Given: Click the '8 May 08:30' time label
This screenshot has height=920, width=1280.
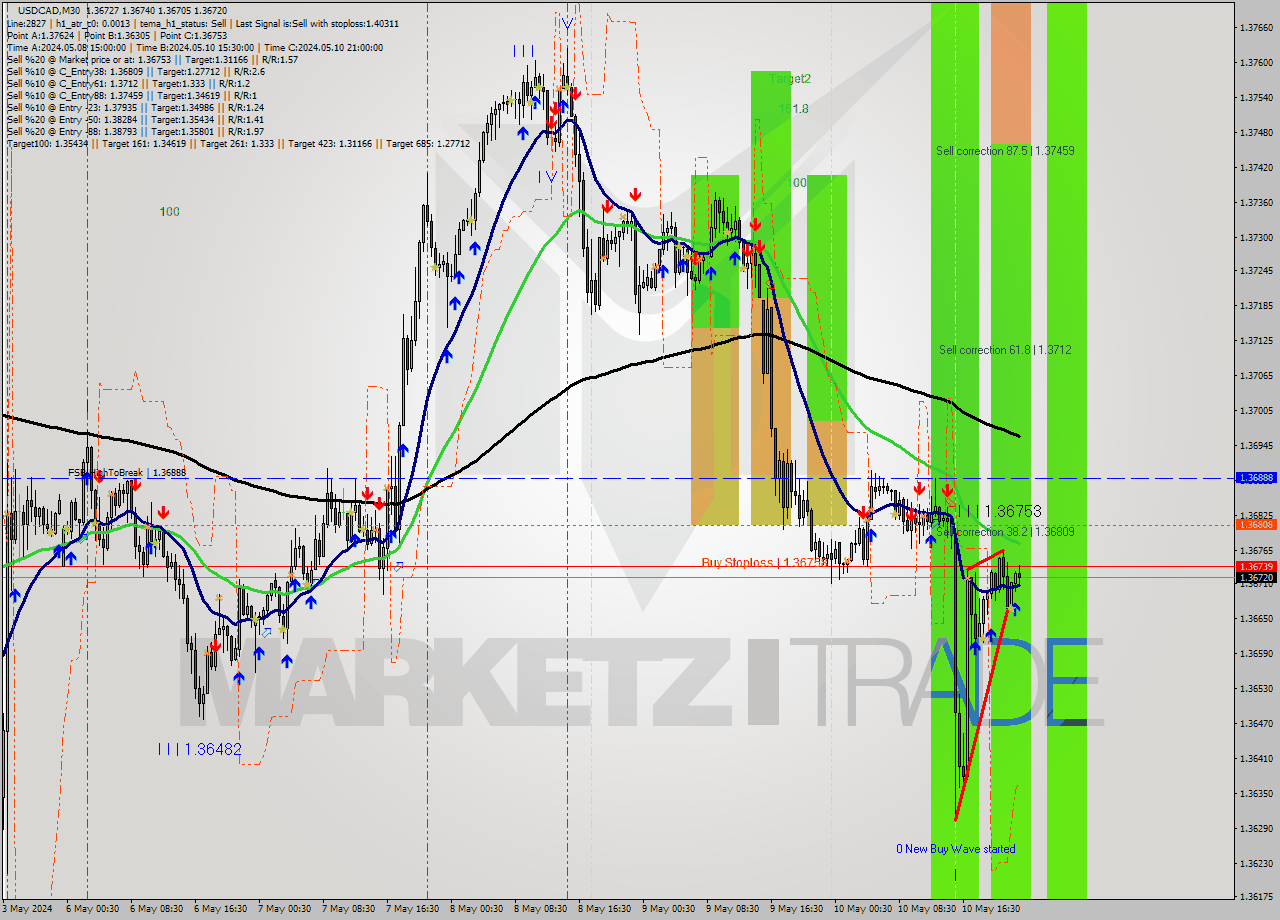Looking at the screenshot, I should point(540,909).
